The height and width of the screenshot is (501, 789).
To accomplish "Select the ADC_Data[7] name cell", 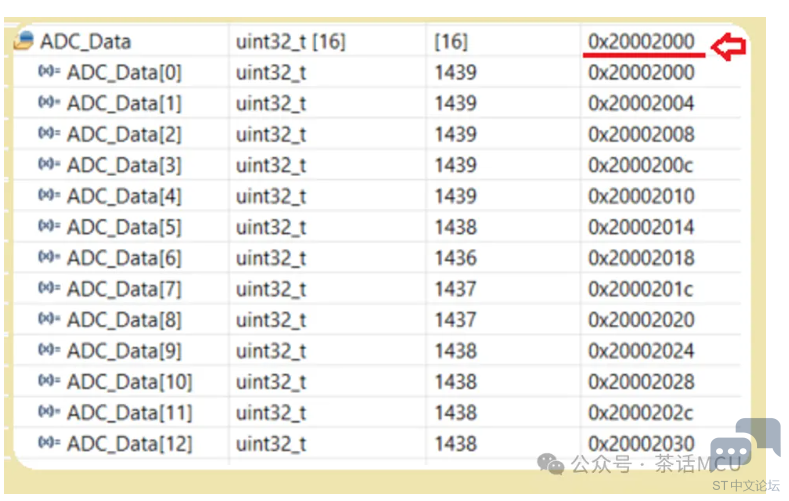I will [124, 289].
